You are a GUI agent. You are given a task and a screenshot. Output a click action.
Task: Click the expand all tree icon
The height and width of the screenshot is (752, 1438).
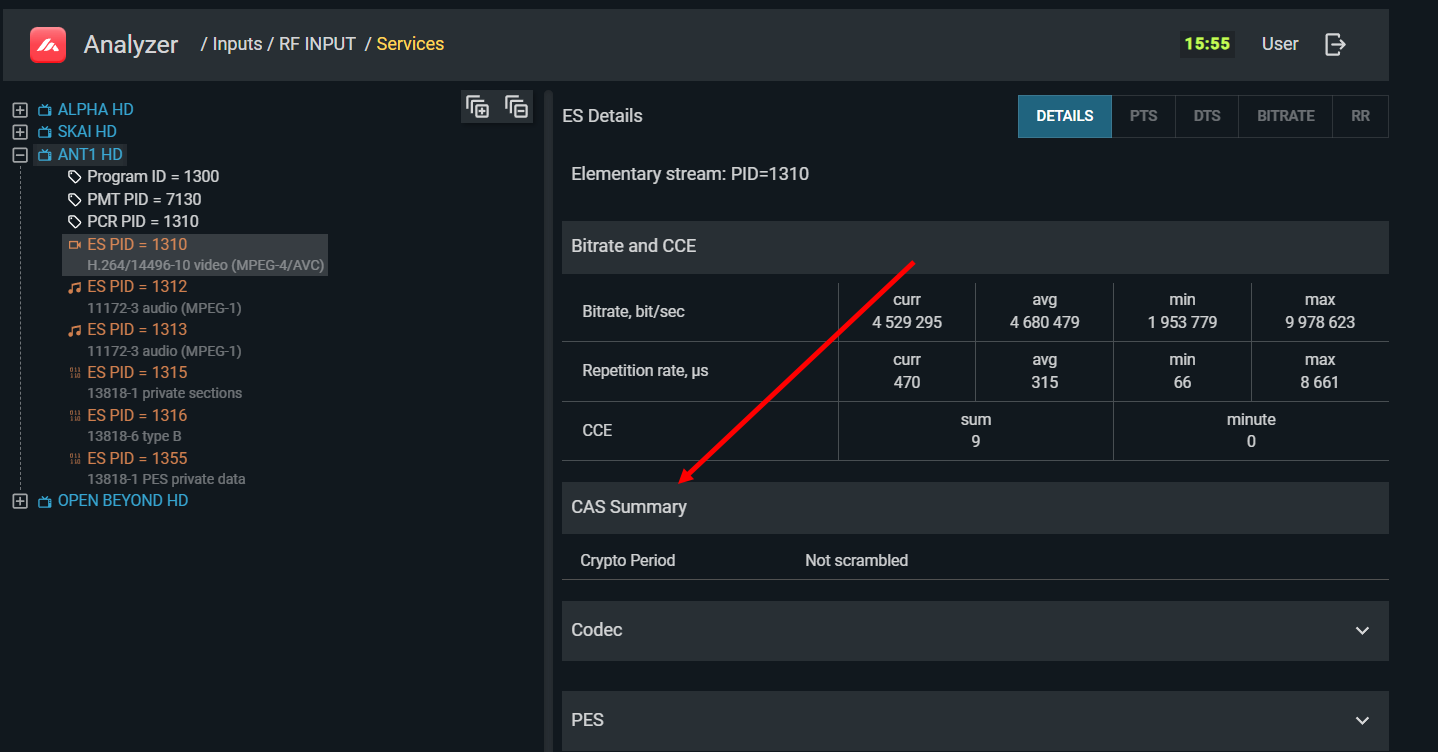pos(478,107)
